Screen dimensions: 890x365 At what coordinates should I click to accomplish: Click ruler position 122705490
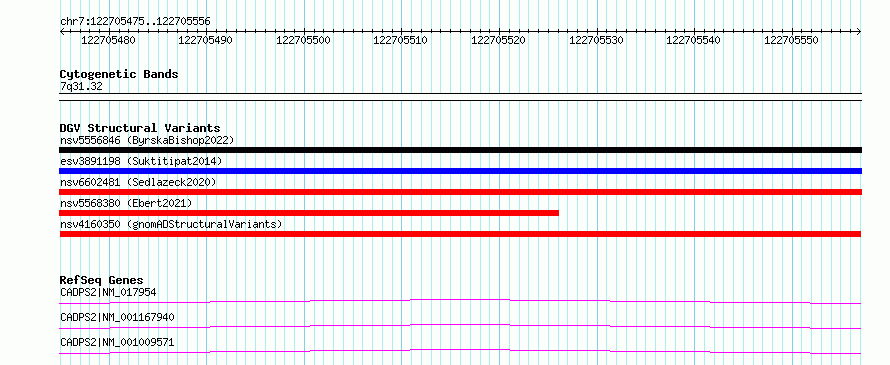205,40
